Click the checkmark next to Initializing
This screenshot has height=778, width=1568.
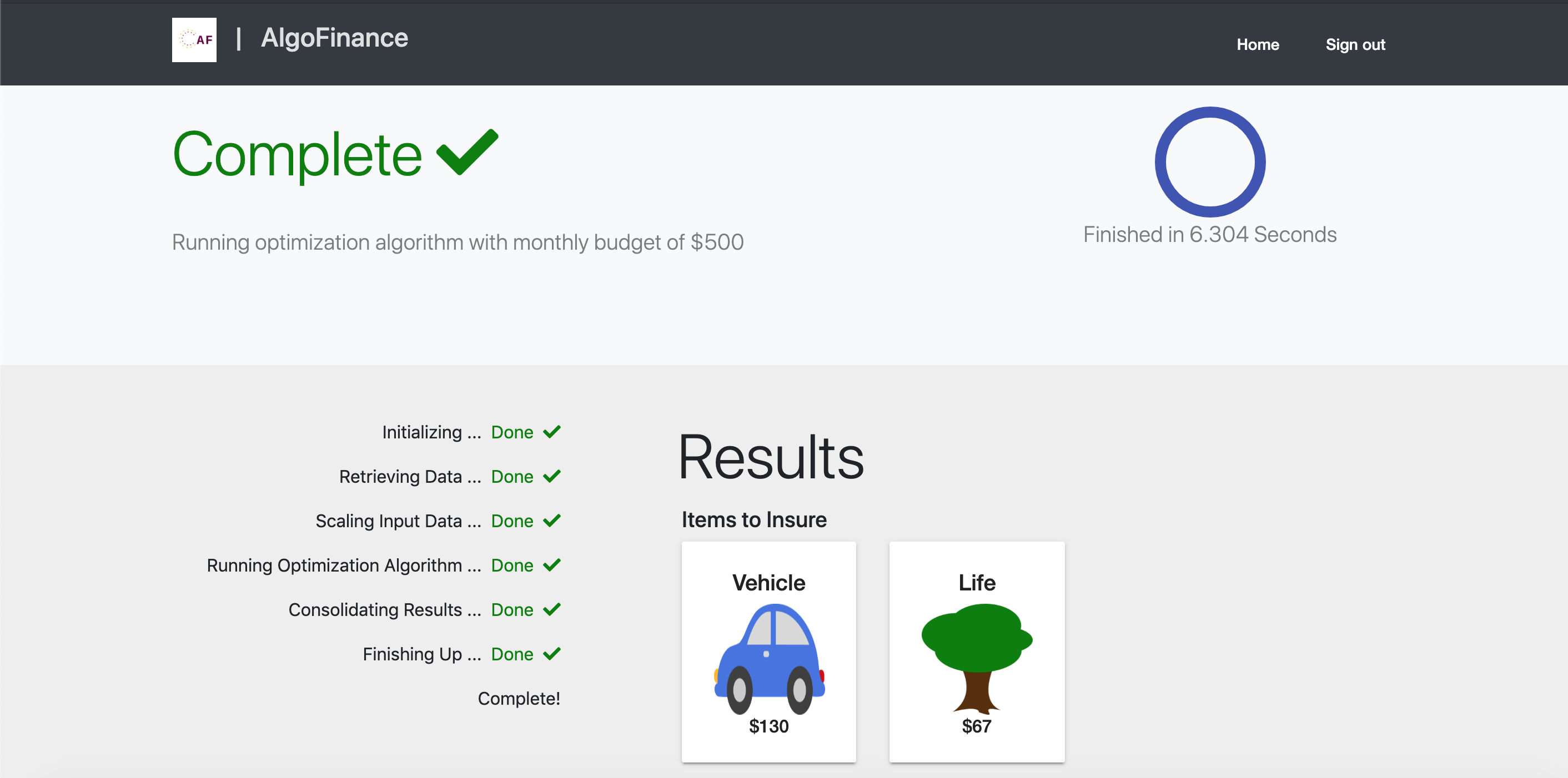click(x=551, y=432)
